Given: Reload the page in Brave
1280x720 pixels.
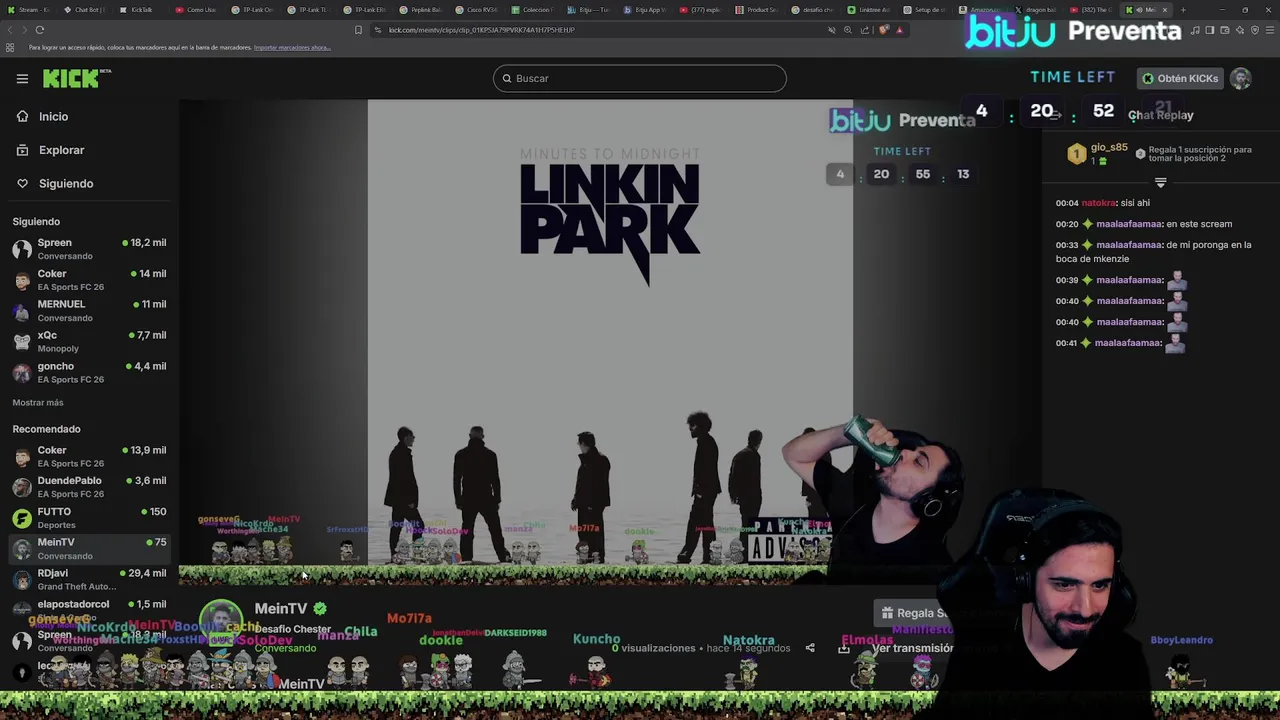Looking at the screenshot, I should click(40, 30).
